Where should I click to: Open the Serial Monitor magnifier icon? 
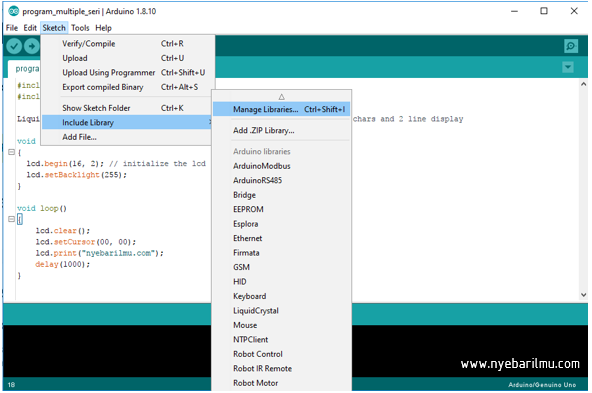570,46
